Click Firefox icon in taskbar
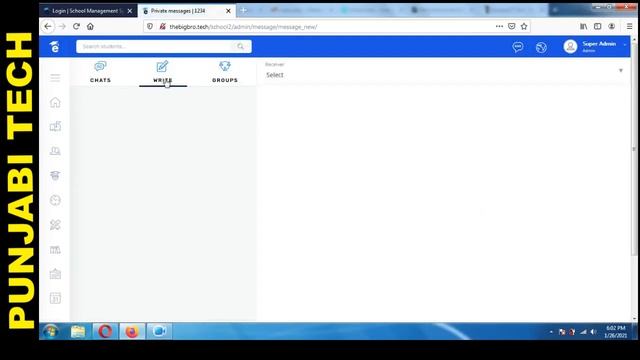The image size is (640, 360). coord(131,331)
